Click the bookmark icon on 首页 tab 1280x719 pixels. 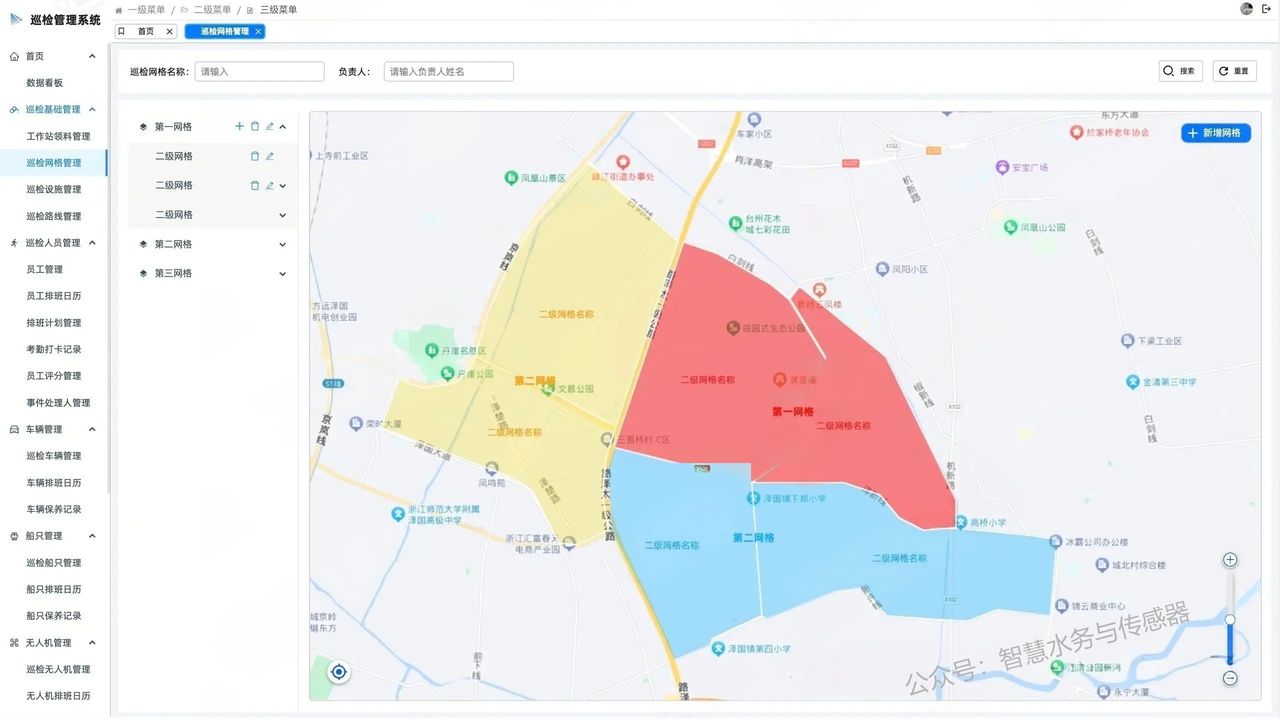pos(122,31)
